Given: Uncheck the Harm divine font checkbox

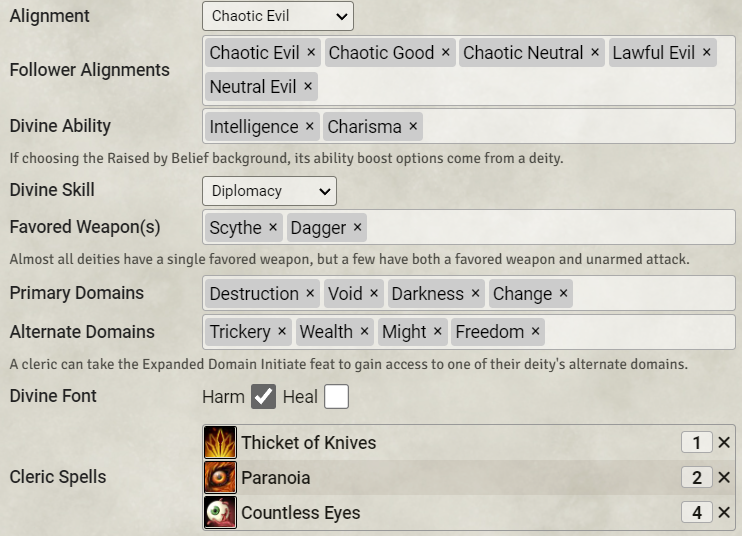Looking at the screenshot, I should (263, 397).
